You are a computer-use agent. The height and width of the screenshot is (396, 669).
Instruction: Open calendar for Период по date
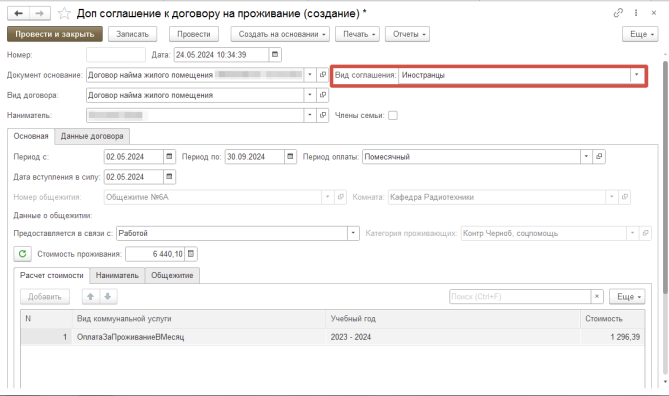point(291,157)
